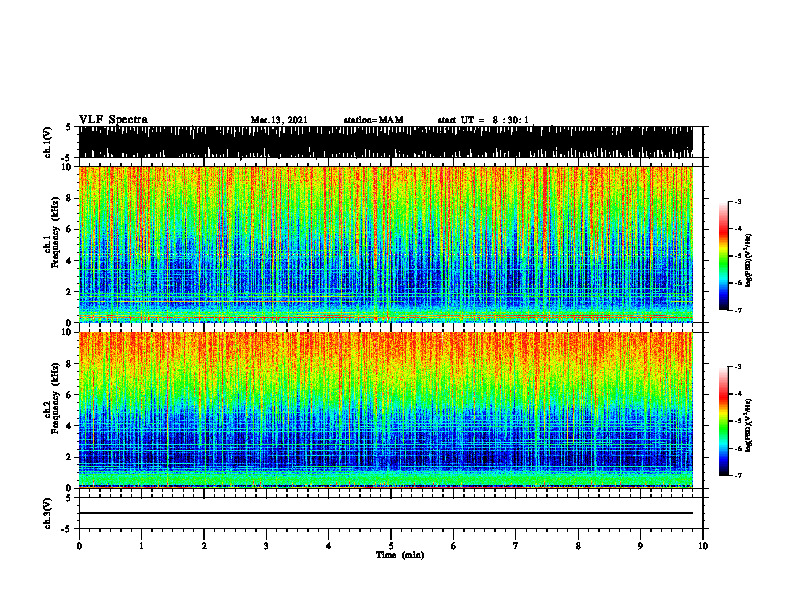Viewport: 792px width, 612px height.
Task: Click the "Time (min)" axis label
Action: [x=400, y=555]
